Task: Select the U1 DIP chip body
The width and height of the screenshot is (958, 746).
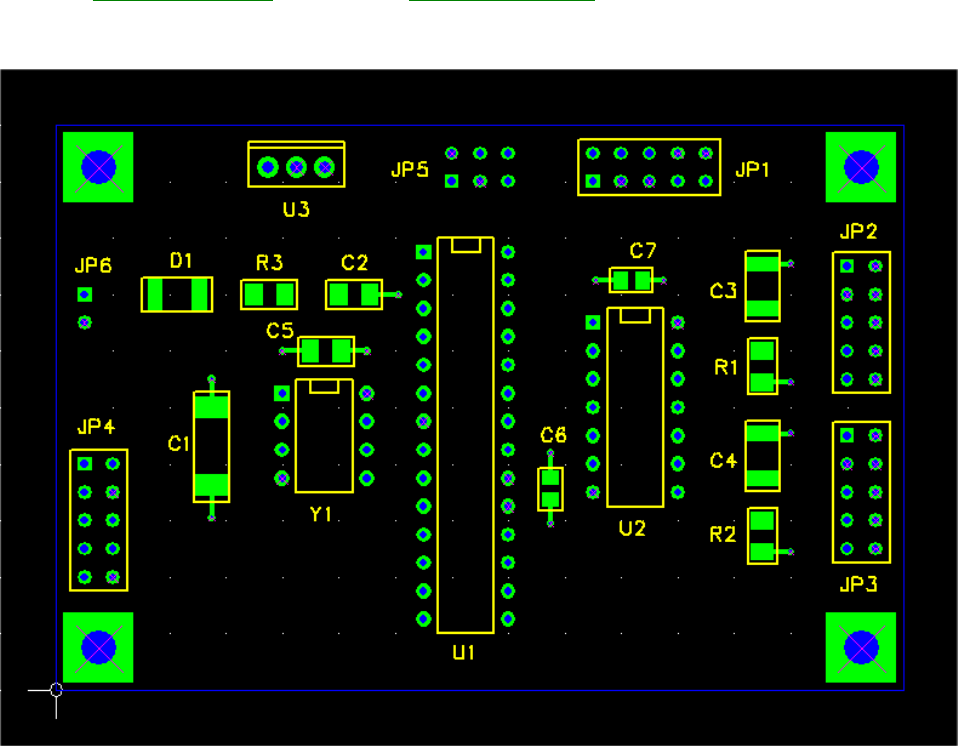Action: point(466,435)
